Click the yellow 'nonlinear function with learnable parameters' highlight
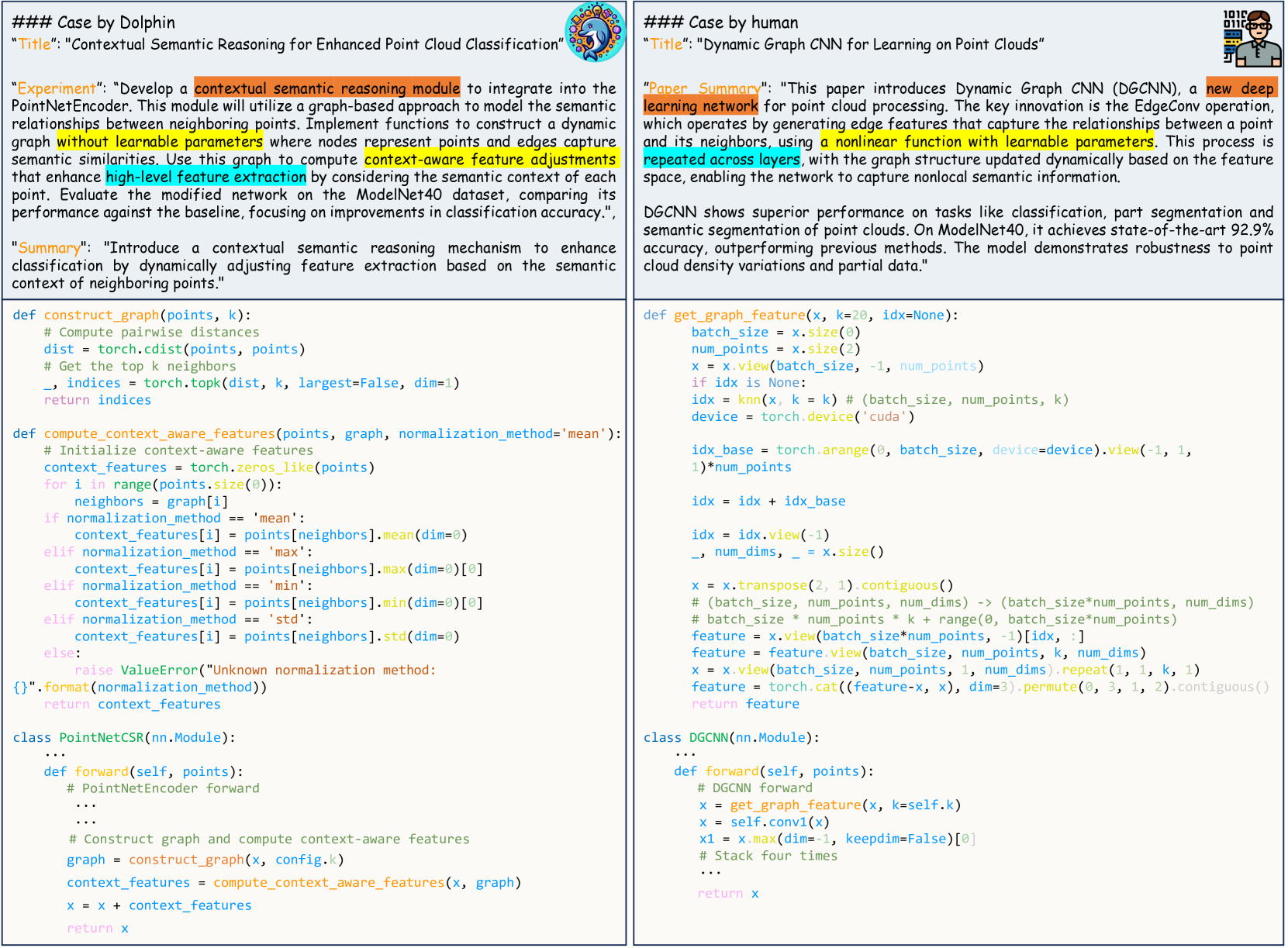1288x948 pixels. (987, 141)
